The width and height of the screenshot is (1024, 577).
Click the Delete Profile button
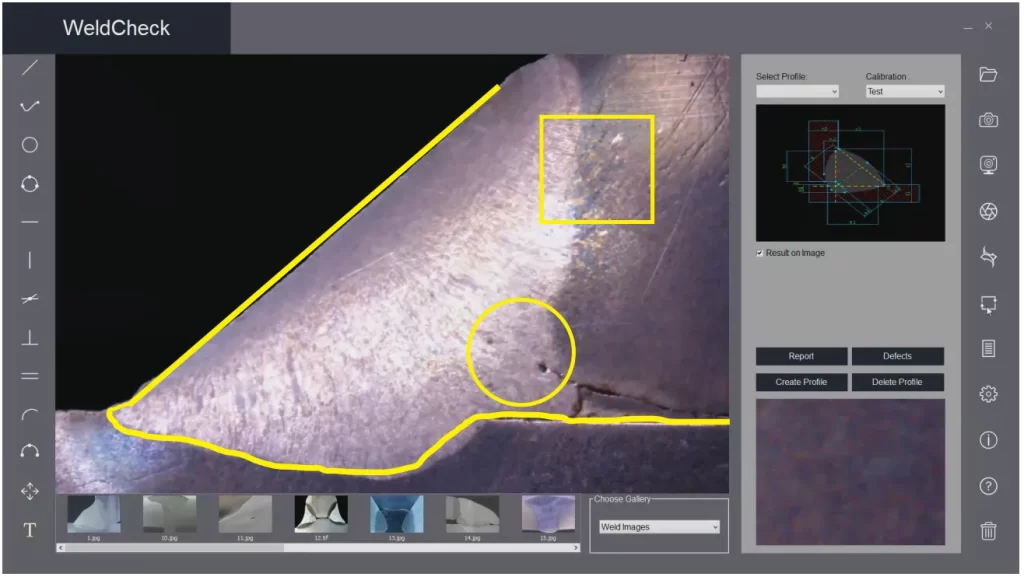coord(897,382)
